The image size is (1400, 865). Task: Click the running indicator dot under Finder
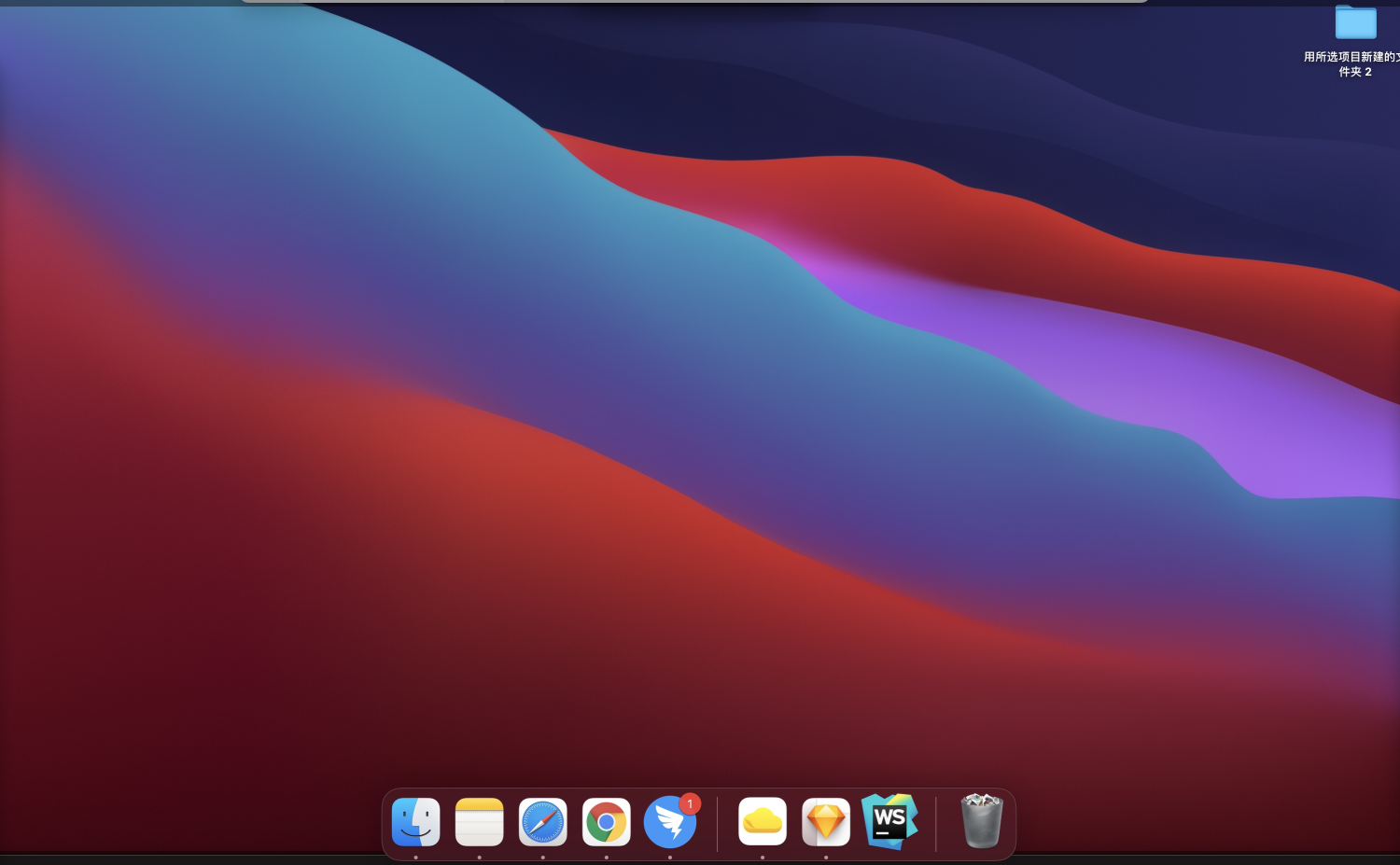416,857
